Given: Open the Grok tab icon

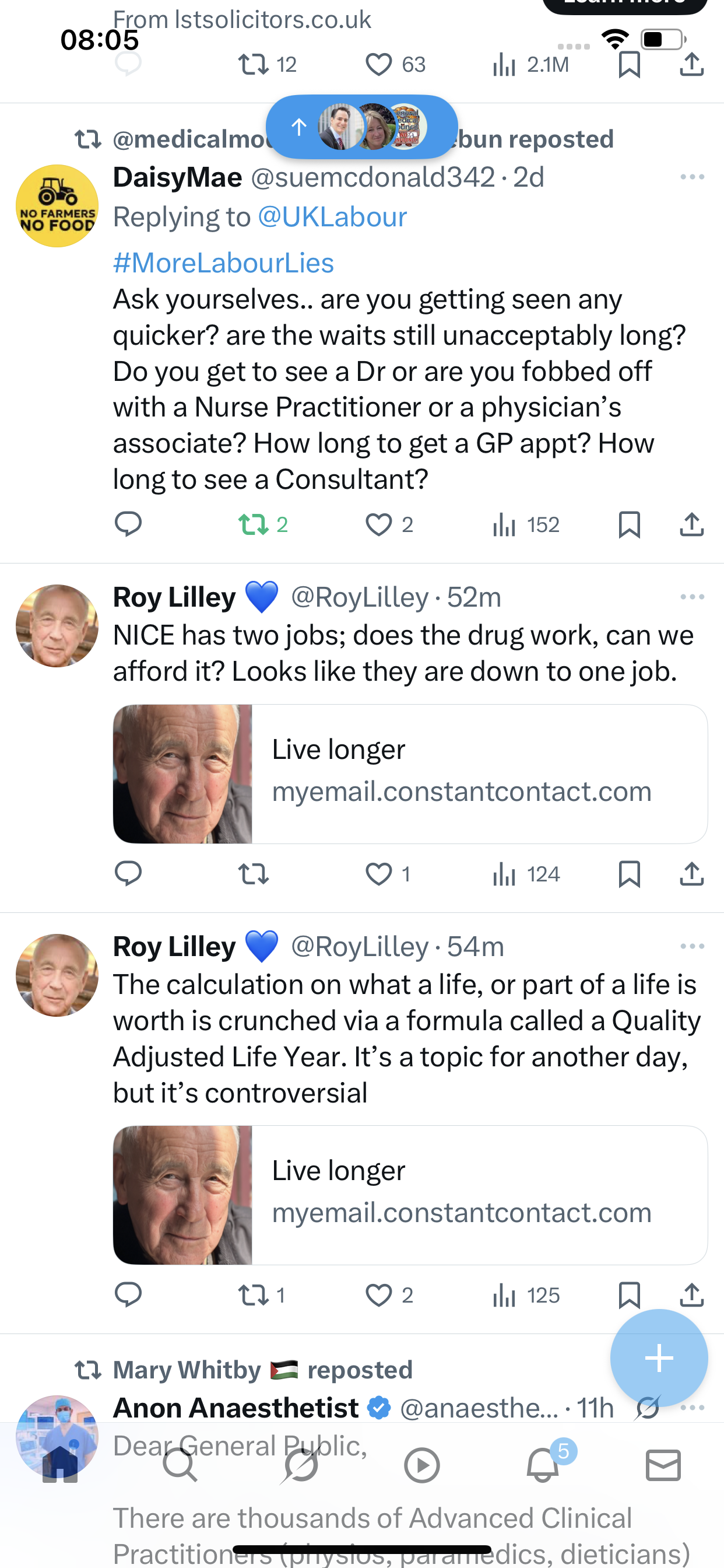Looking at the screenshot, I should [301, 1465].
